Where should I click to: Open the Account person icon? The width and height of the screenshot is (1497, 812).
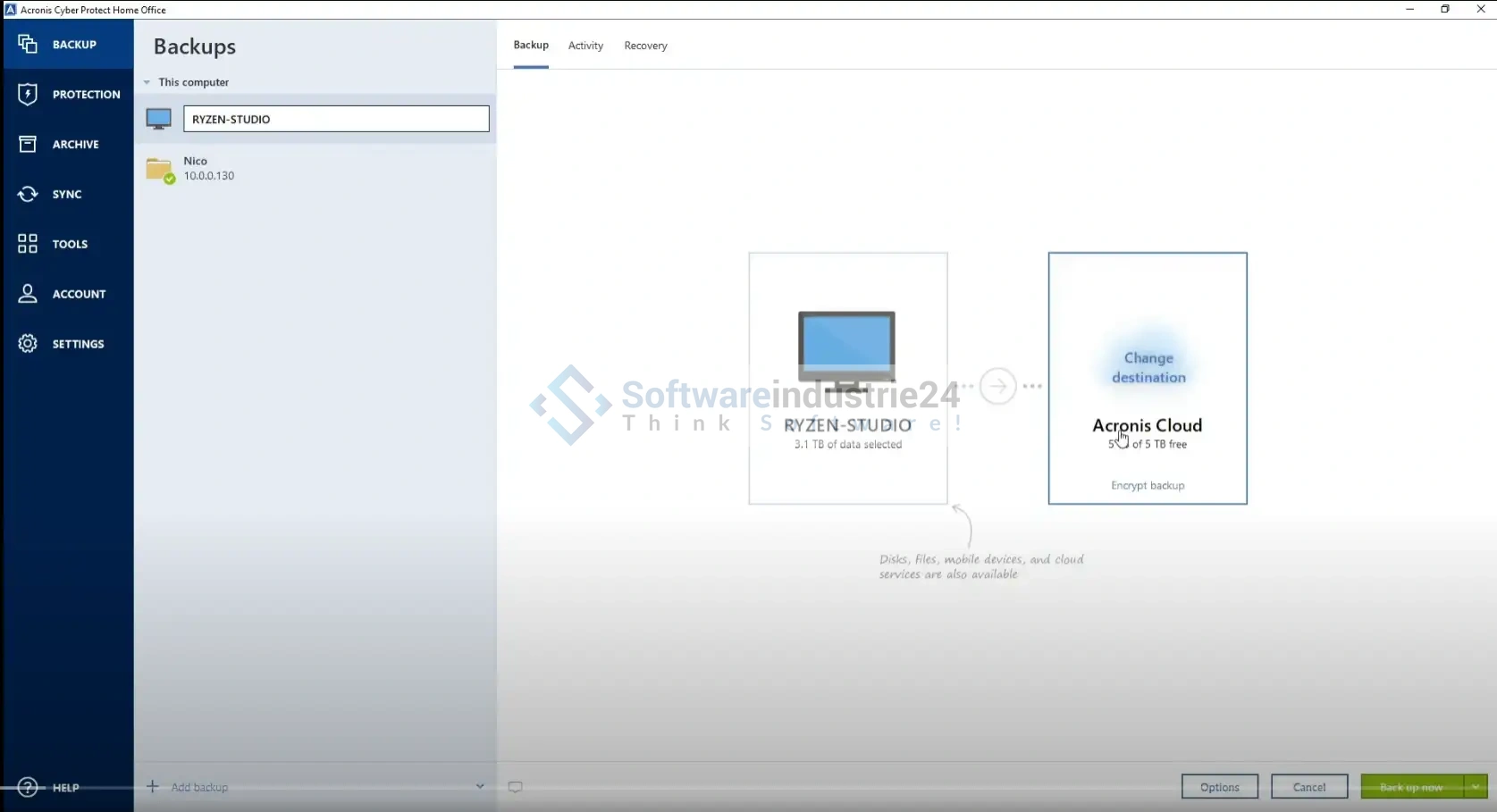(28, 294)
